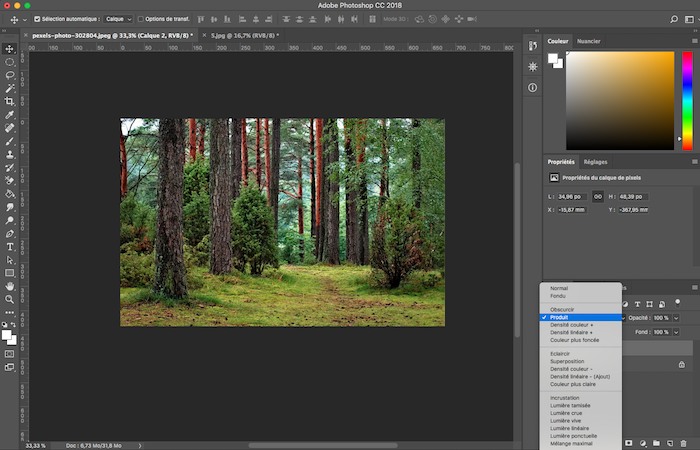Expand the Fond value dropdown arrow
The height and width of the screenshot is (450, 700).
click(x=676, y=332)
